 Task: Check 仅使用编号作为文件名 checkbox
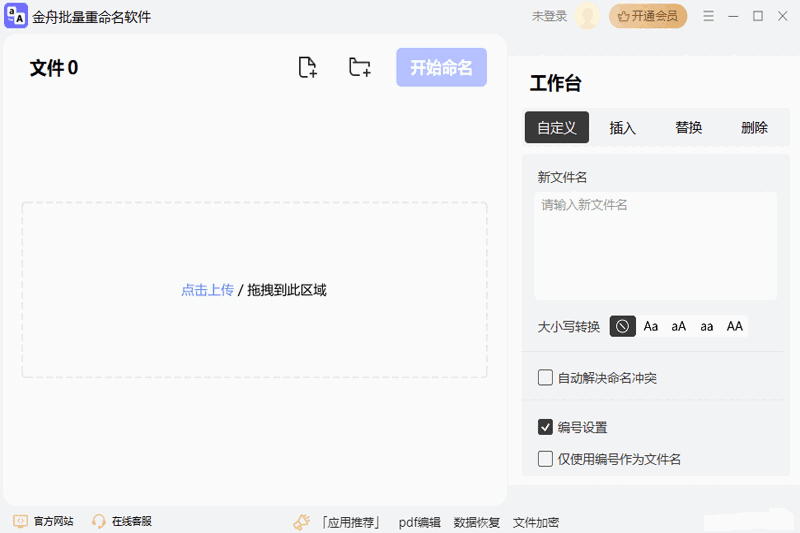click(545, 459)
